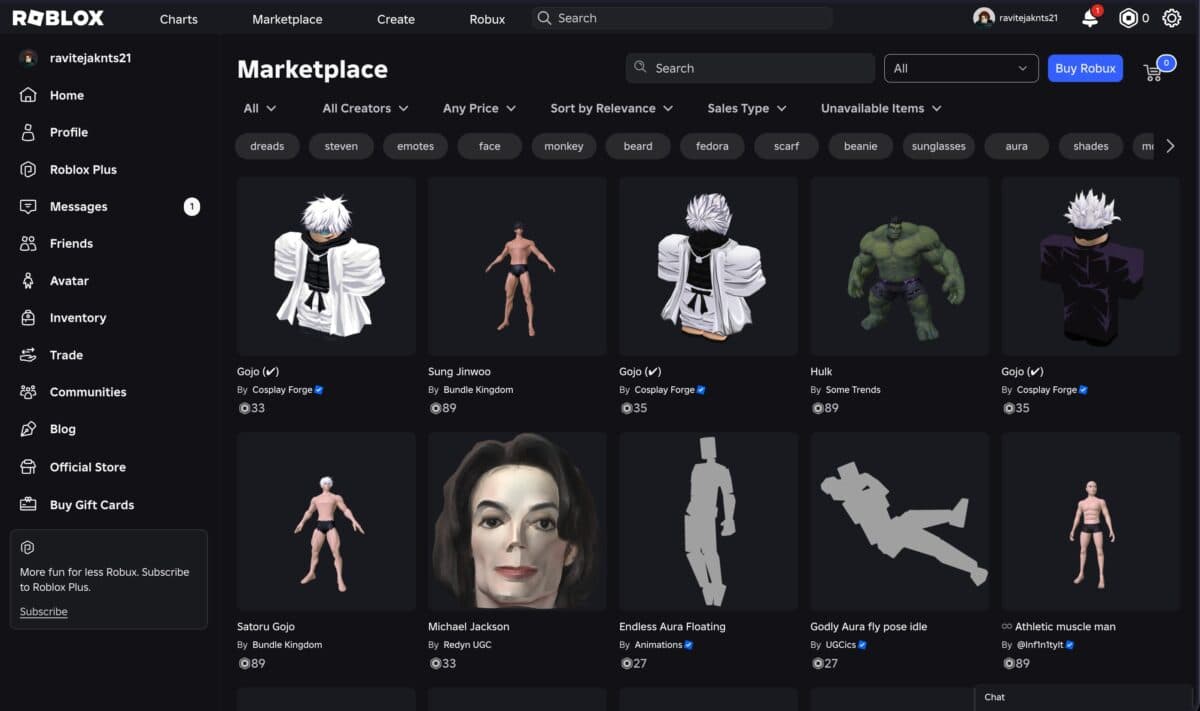Select the dreads tag chip

267,146
